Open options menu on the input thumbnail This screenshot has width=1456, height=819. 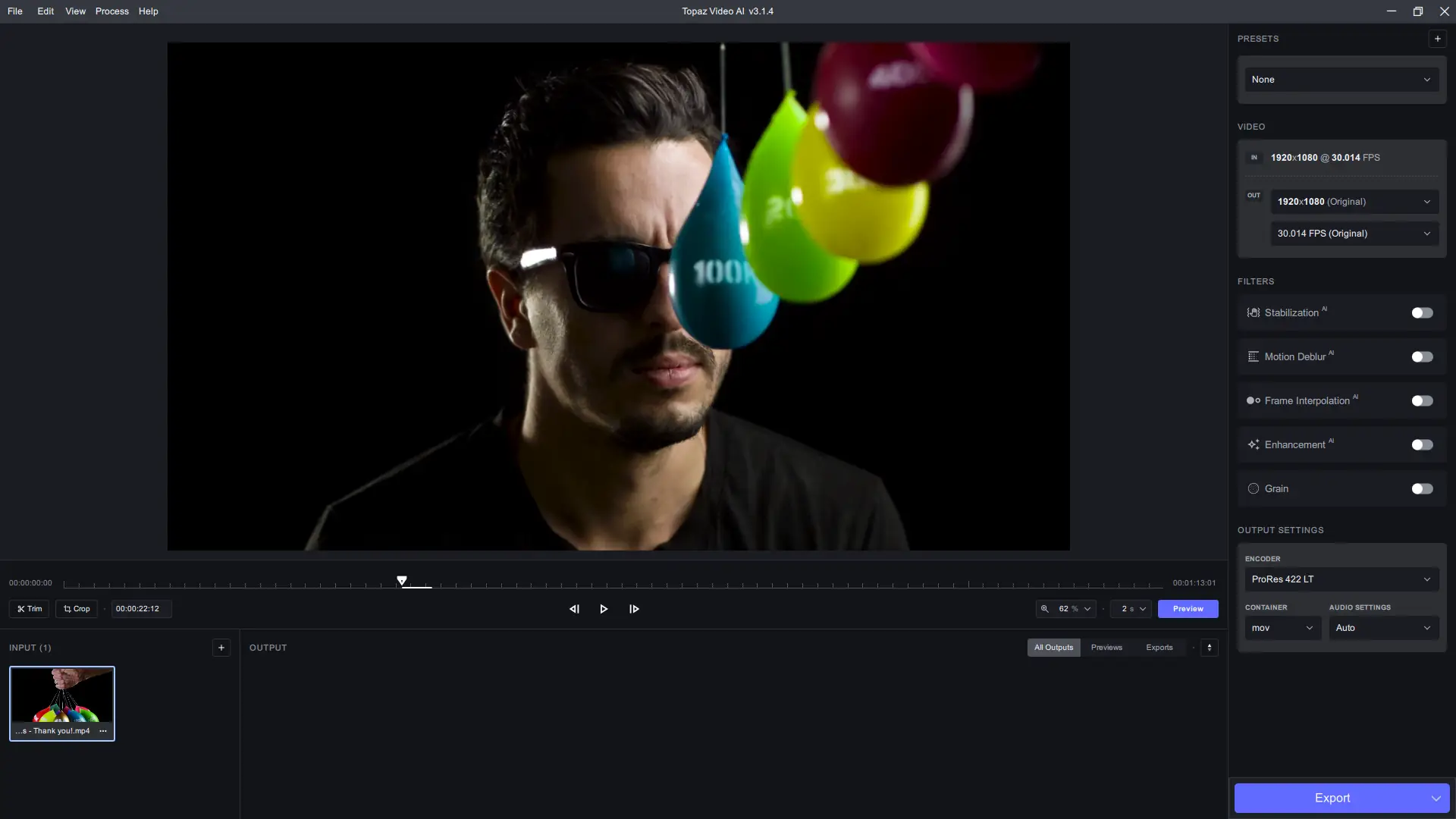pyautogui.click(x=103, y=731)
